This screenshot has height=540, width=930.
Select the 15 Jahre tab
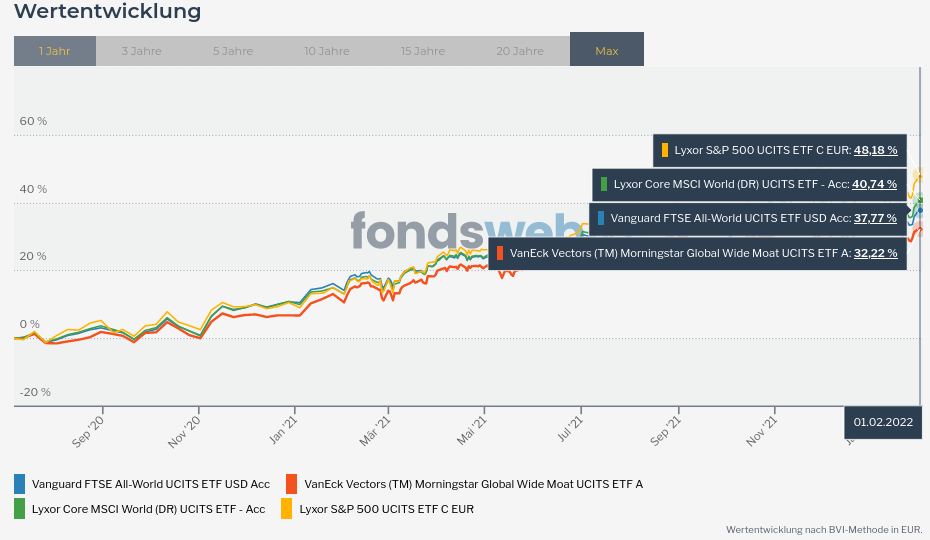click(423, 51)
